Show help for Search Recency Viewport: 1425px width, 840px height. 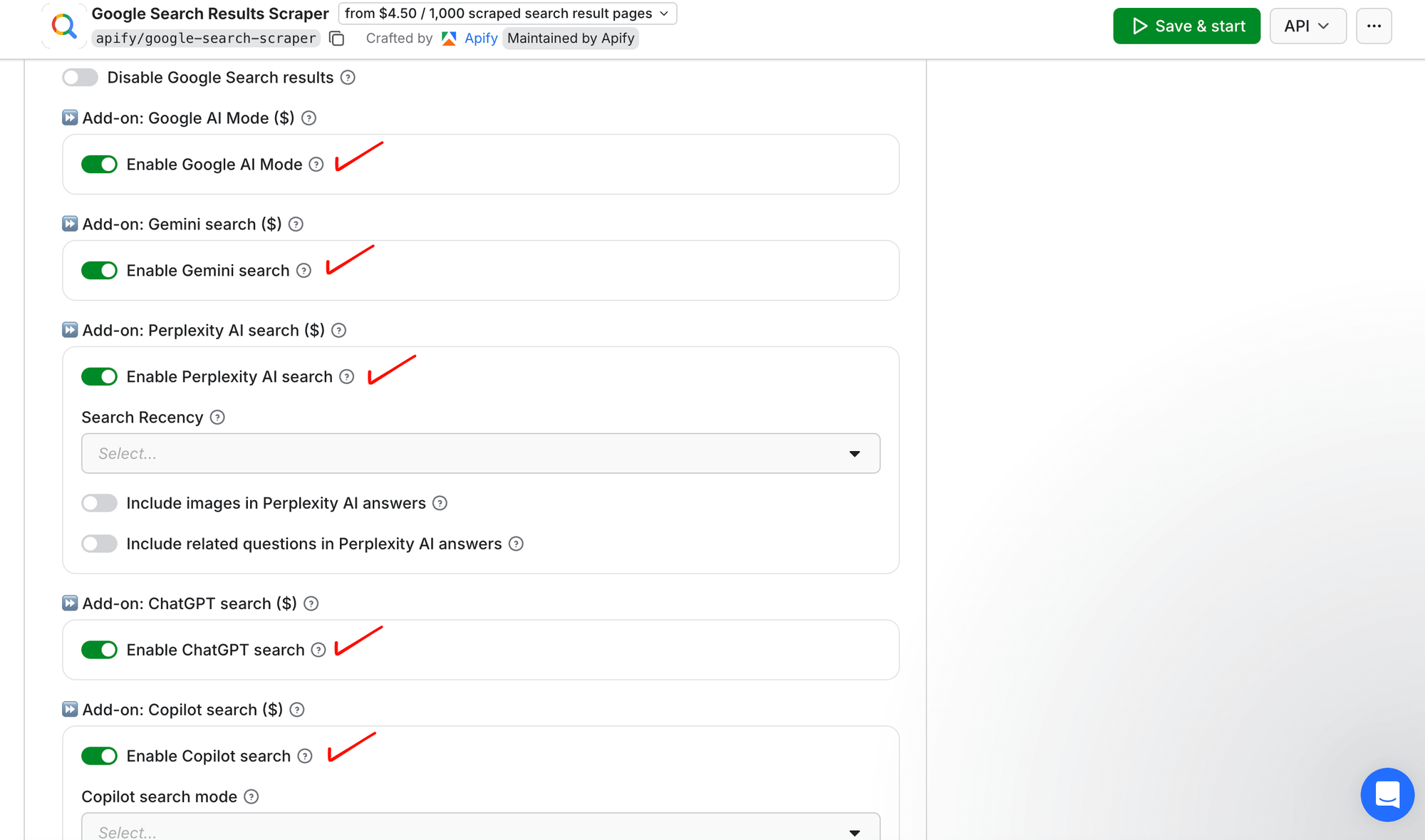(x=217, y=418)
